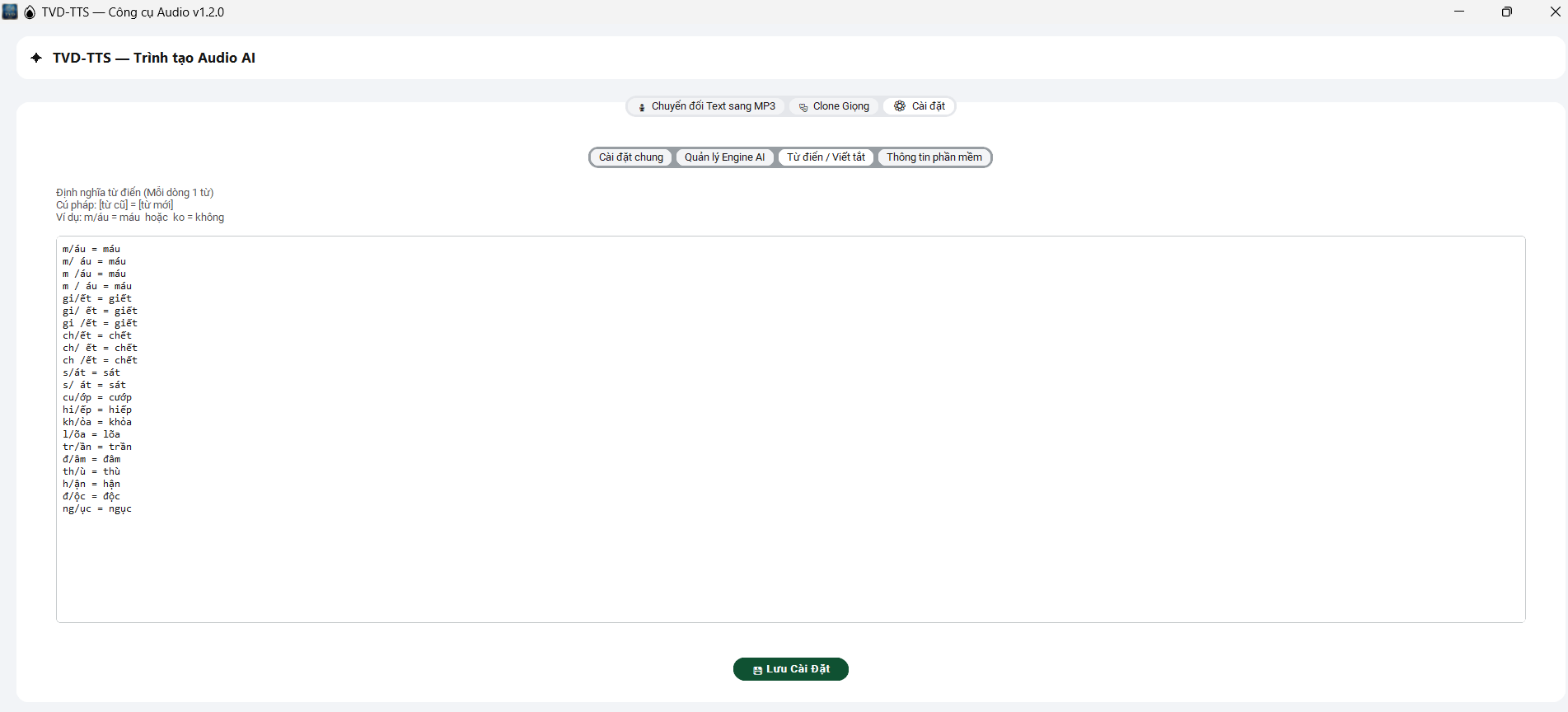Click the microphone icon on the Text sang MP3 tab
1568x712 pixels.
pyautogui.click(x=642, y=107)
